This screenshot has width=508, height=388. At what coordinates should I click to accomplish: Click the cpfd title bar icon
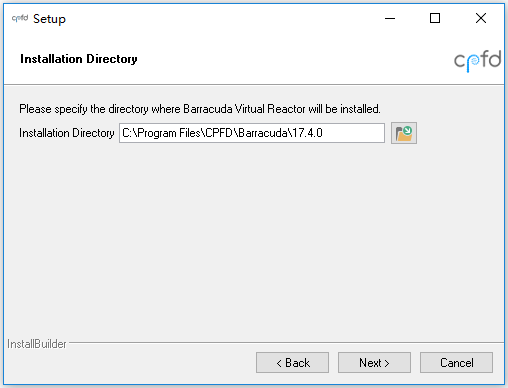[x=20, y=18]
